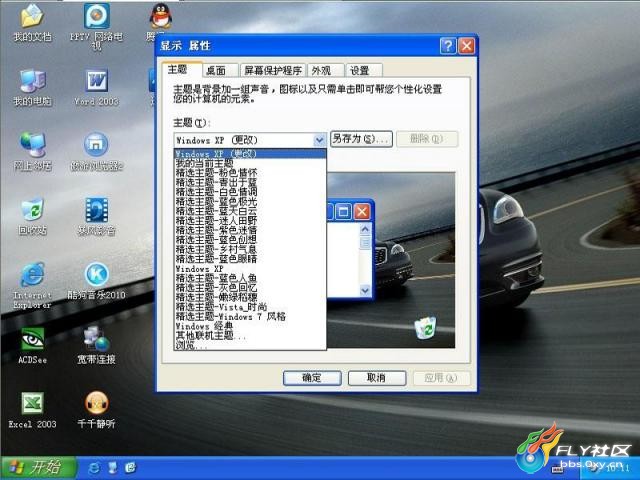This screenshot has height=480, width=640.
Task: Choose theme 精选主题-青出于蓝
Action: tap(250, 182)
